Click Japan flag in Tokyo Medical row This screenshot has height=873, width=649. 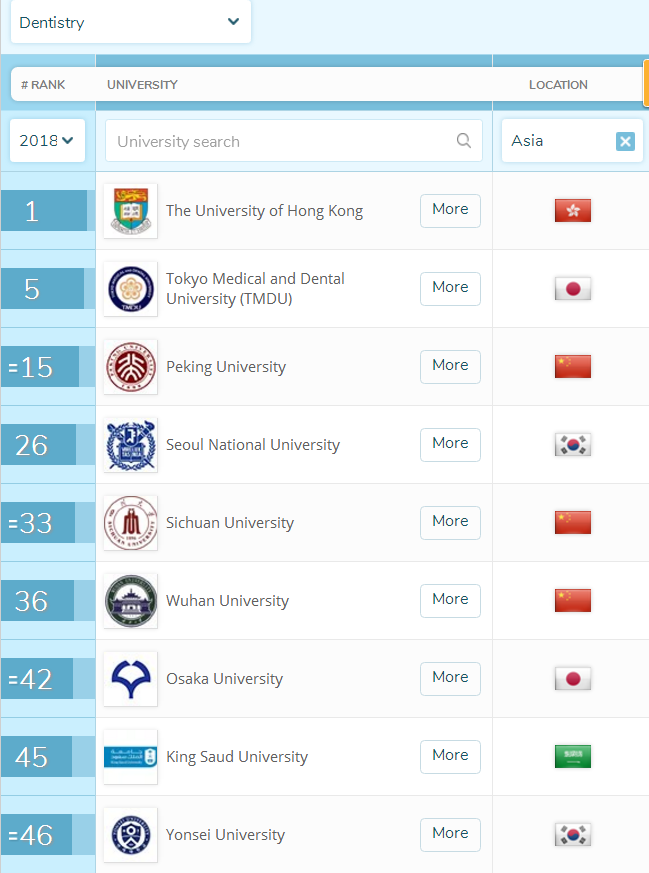(x=573, y=288)
